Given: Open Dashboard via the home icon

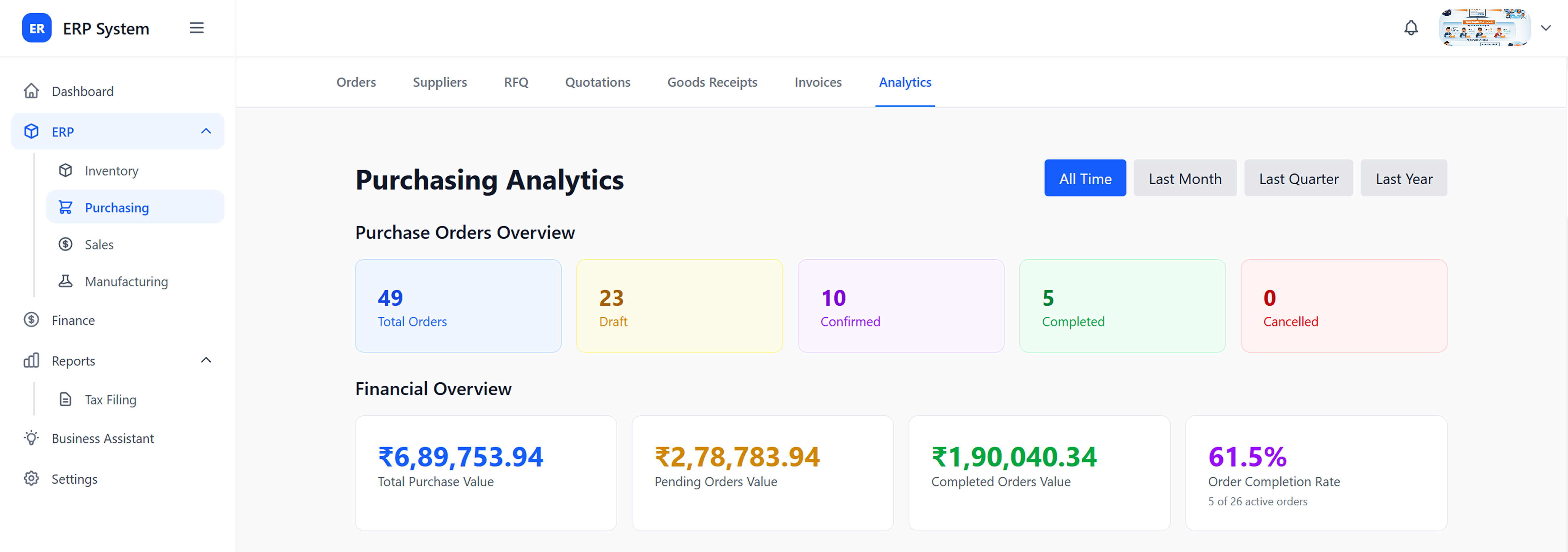Looking at the screenshot, I should pos(32,91).
